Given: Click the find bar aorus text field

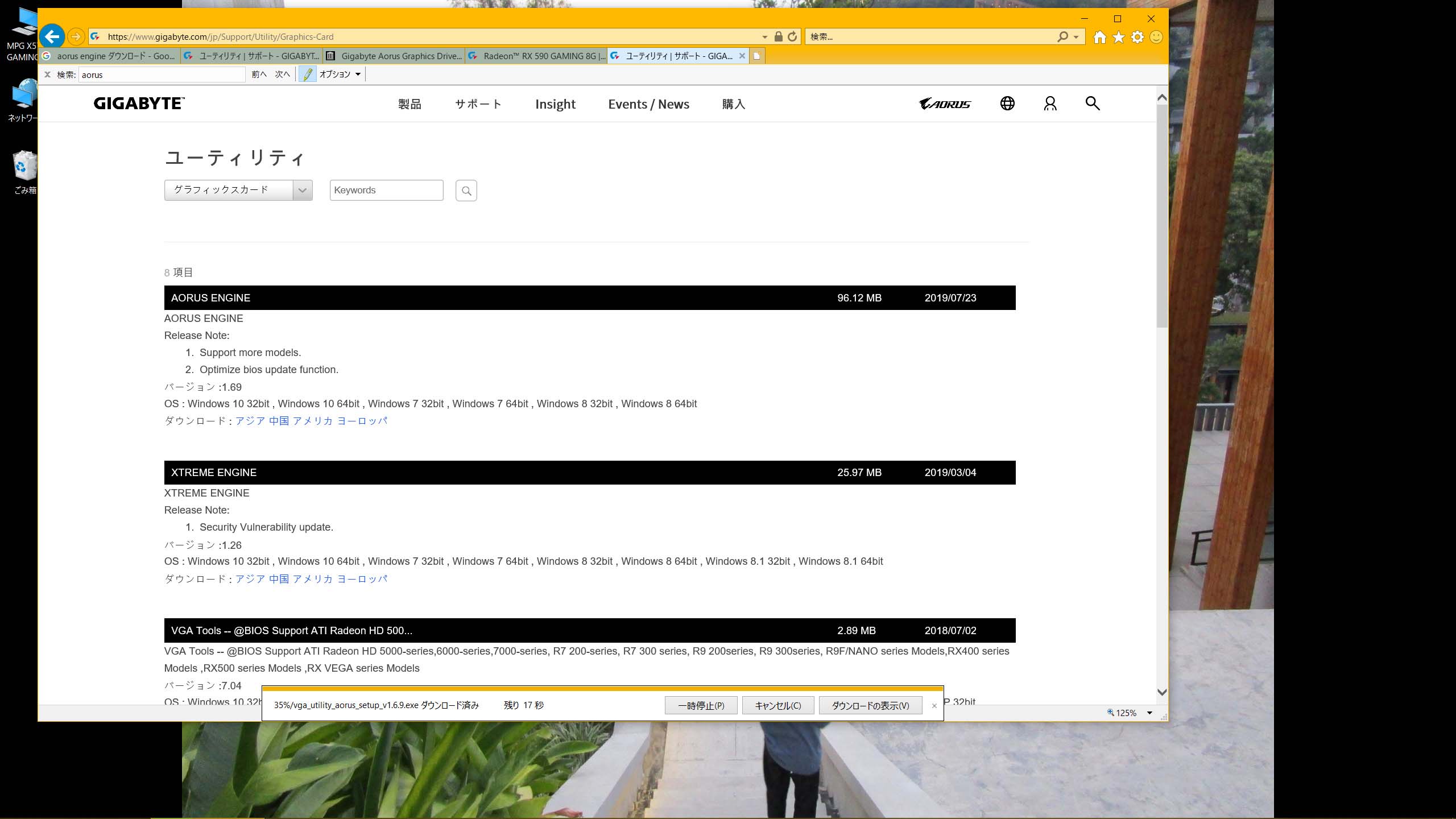Looking at the screenshot, I should pyautogui.click(x=162, y=75).
